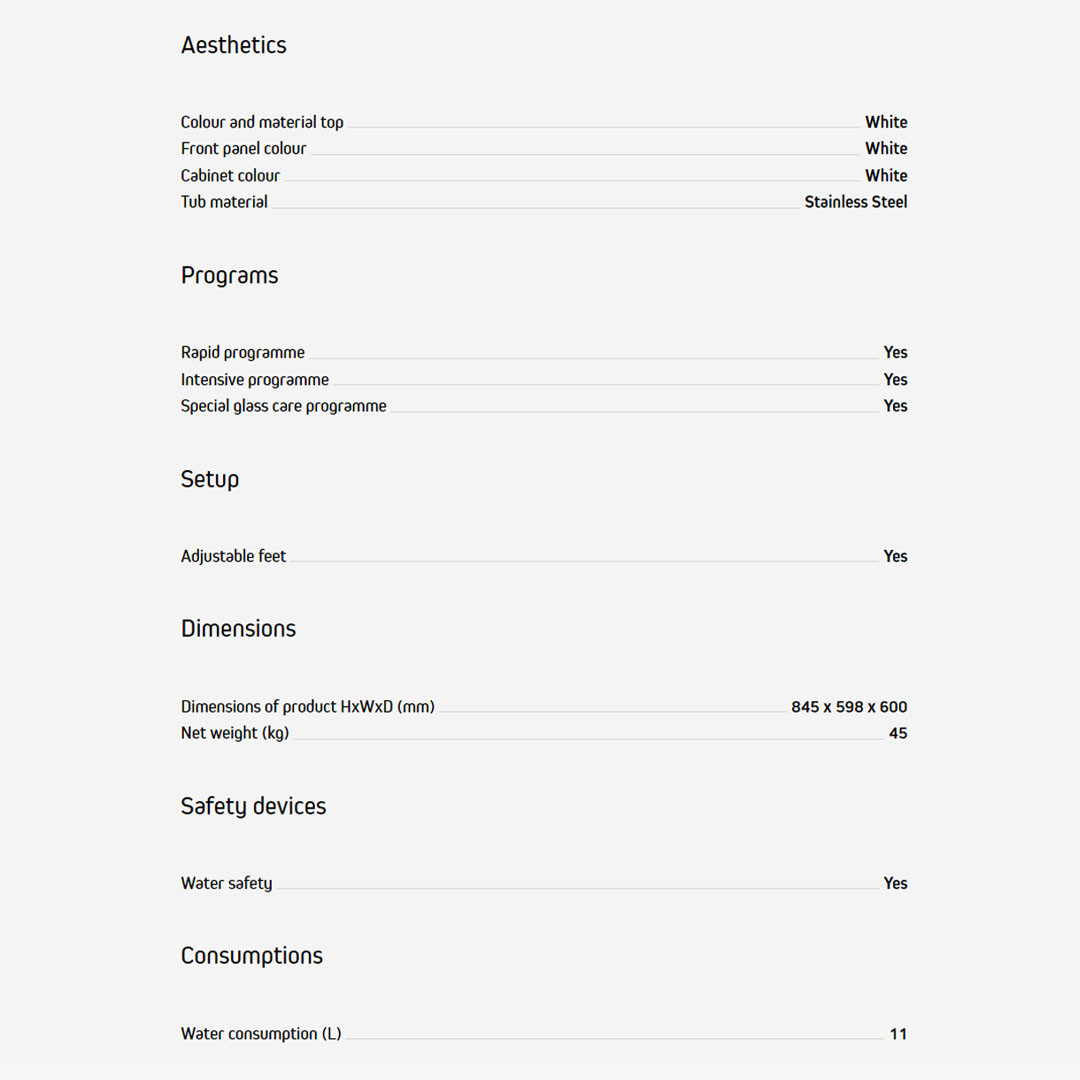Select the net weight value 45
Image resolution: width=1080 pixels, height=1080 pixels.
pyautogui.click(x=898, y=733)
